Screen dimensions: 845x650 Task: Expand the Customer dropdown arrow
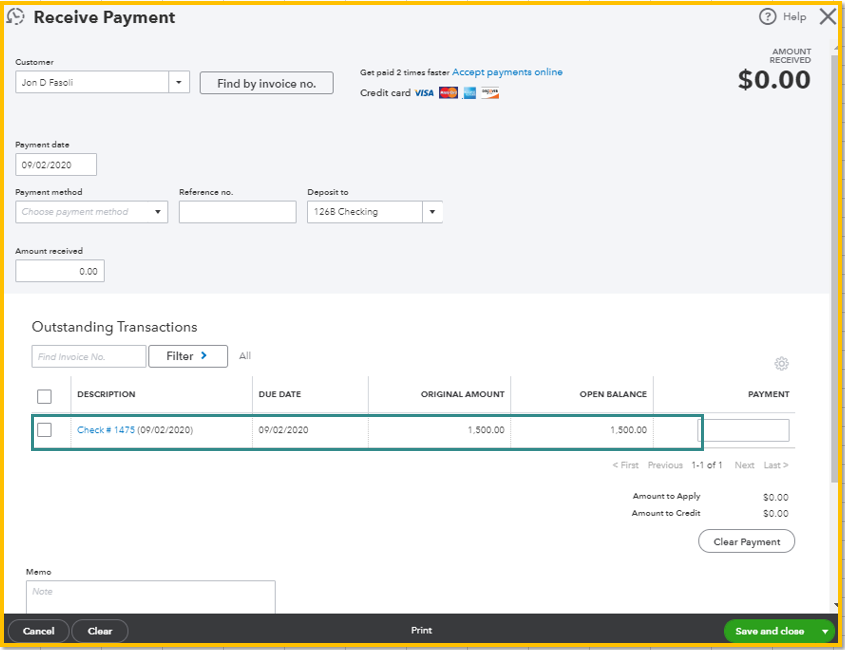tap(179, 82)
